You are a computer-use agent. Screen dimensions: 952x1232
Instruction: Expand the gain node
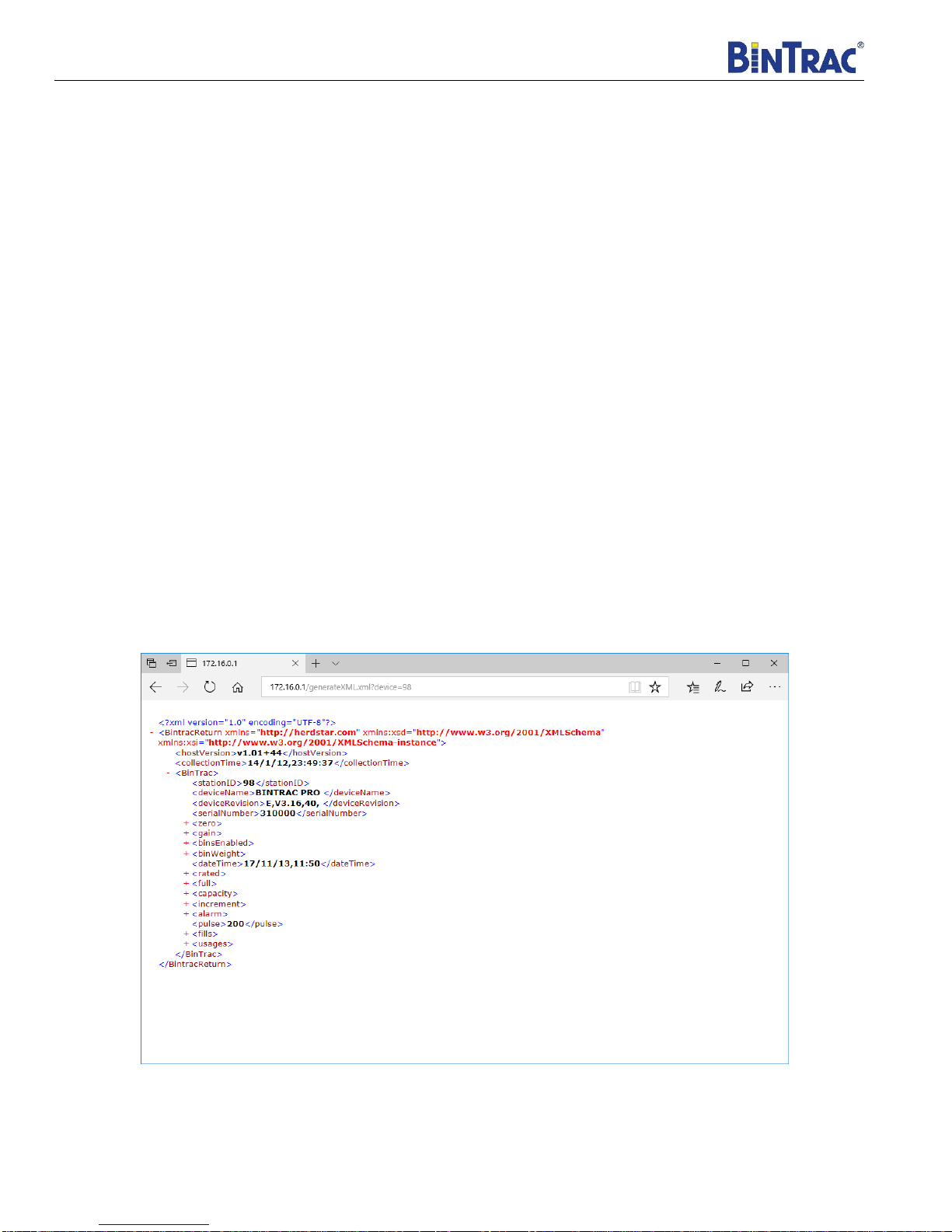186,833
